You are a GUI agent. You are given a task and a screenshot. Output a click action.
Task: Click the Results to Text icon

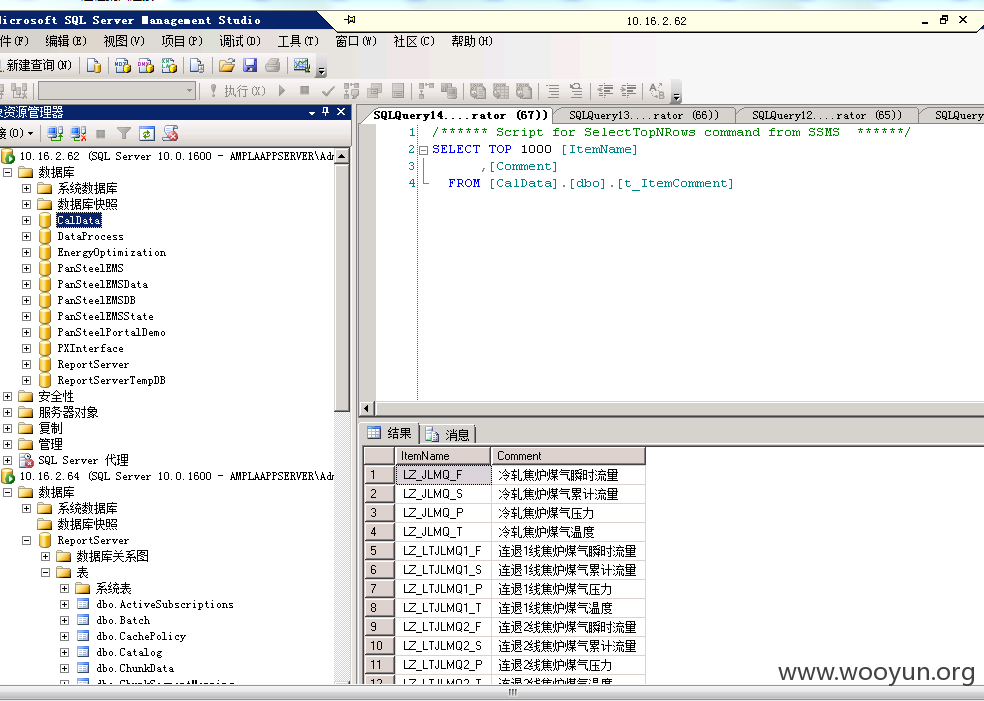point(478,92)
